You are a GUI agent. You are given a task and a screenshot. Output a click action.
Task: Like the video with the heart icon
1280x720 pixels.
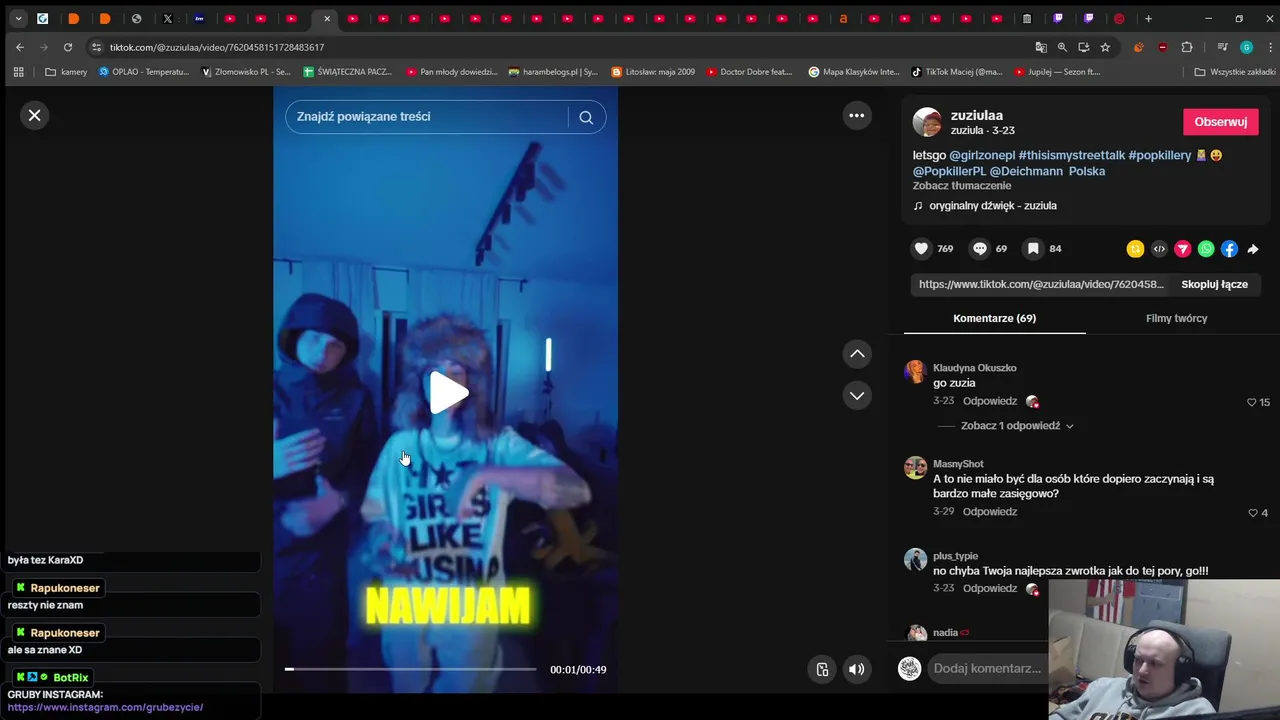pos(921,249)
